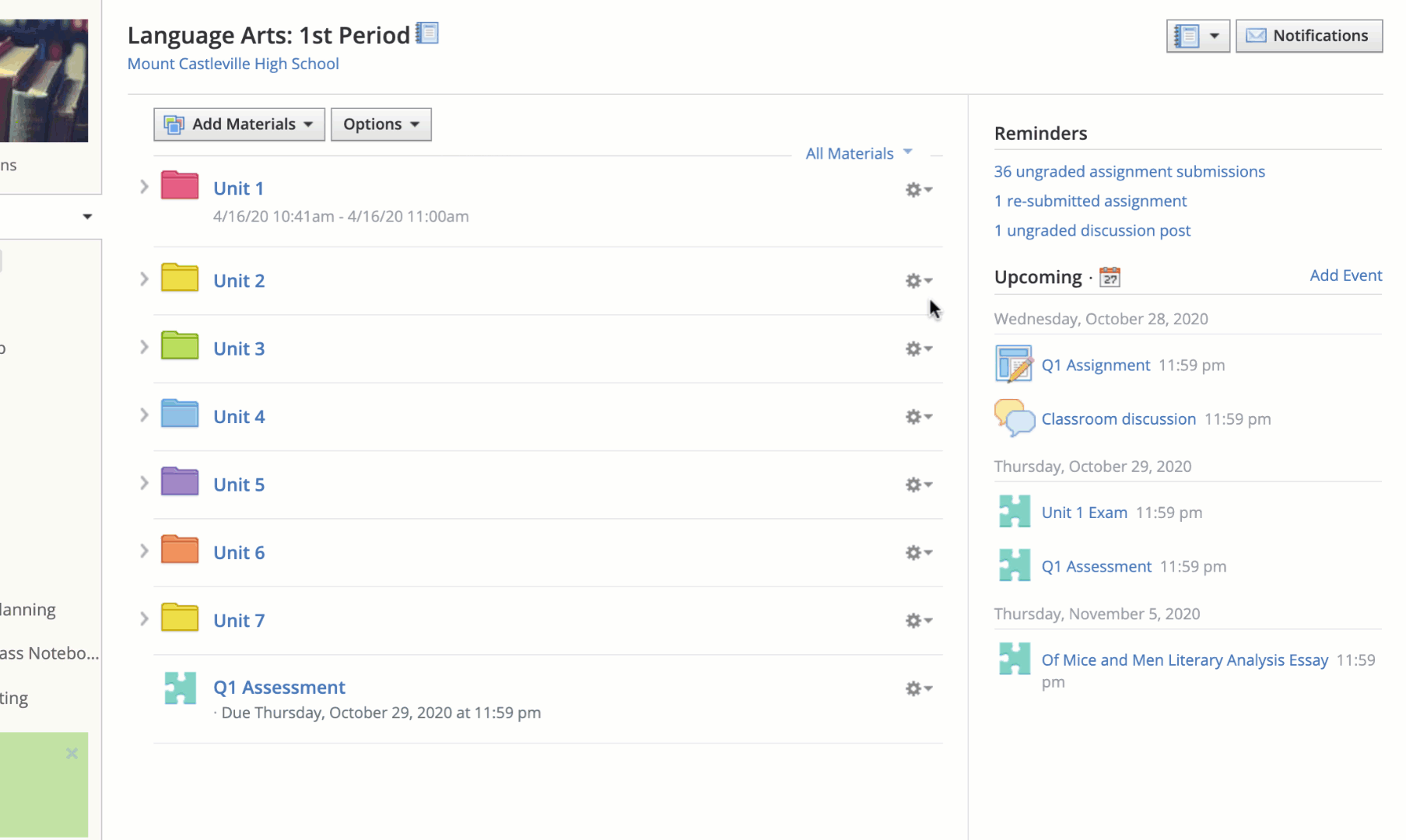1406x840 pixels.
Task: Open the Add Materials menu
Action: point(239,124)
